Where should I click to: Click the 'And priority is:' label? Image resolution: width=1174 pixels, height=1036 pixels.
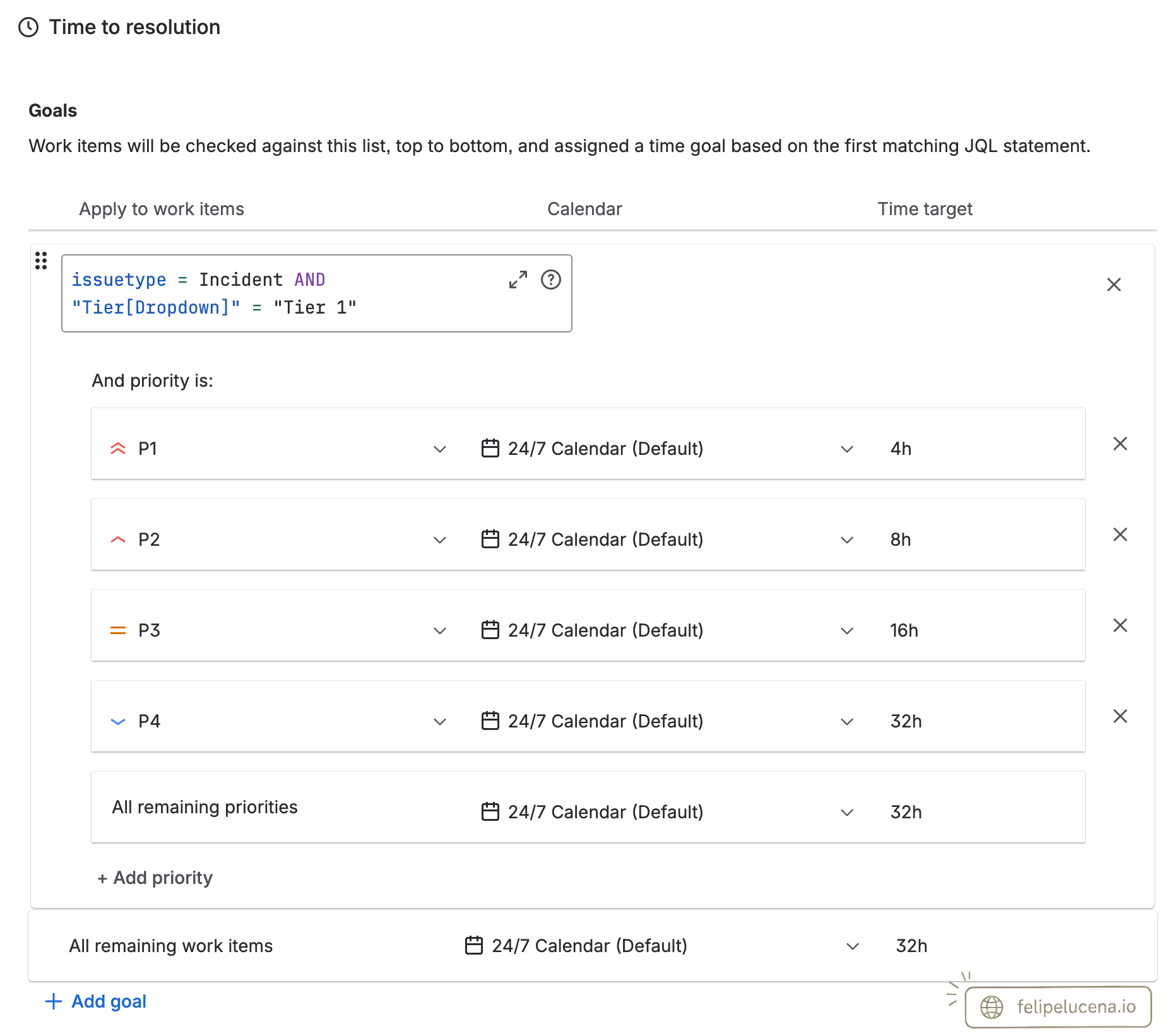[153, 380]
